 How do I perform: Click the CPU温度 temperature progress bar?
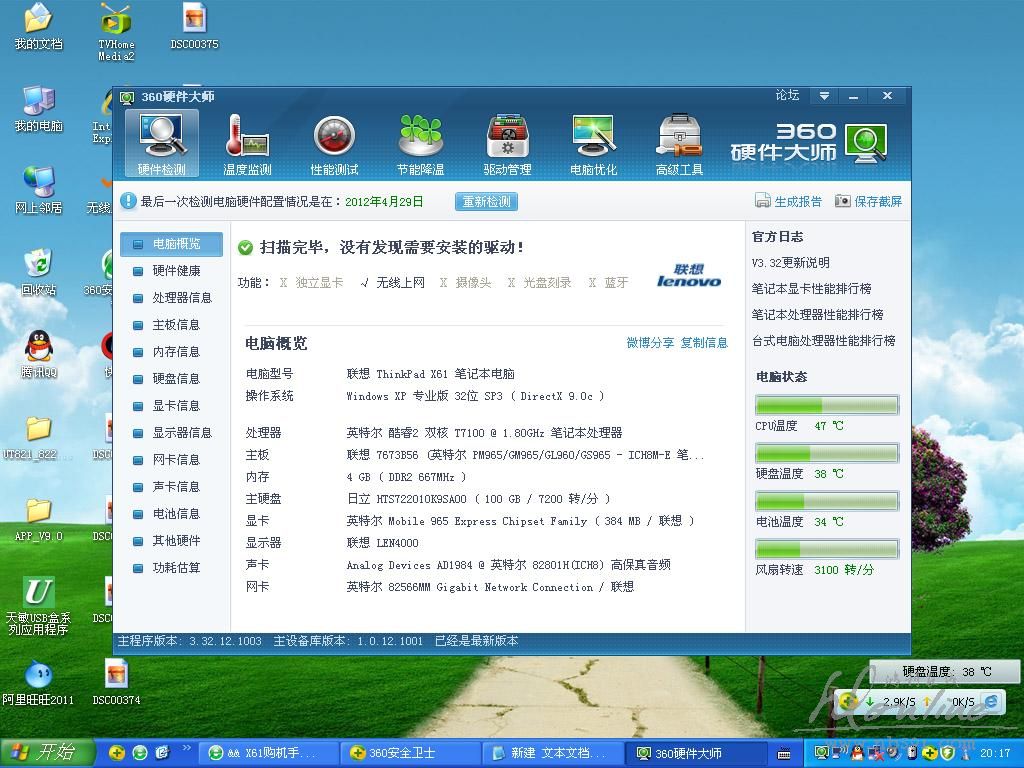(x=826, y=405)
